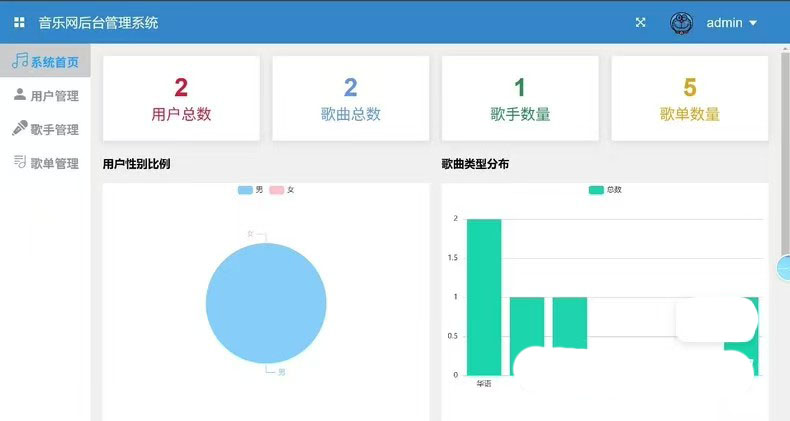Click the 华语 bar in song type chart
Screen dimensions: 790x421
(484, 296)
